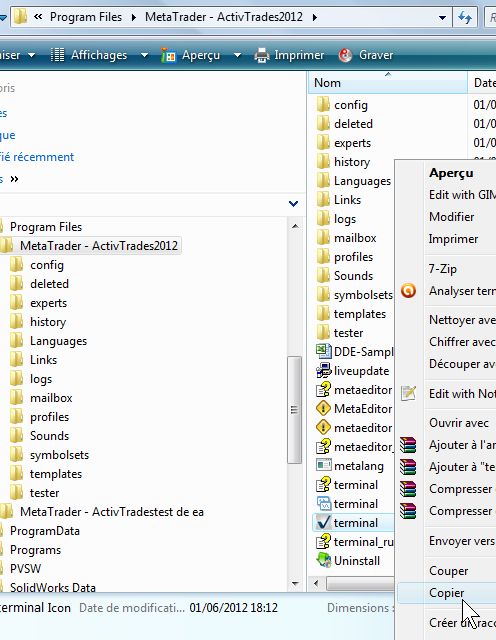This screenshot has width=496, height=640.
Task: Select the Uninstall program icon
Action: coord(323,561)
